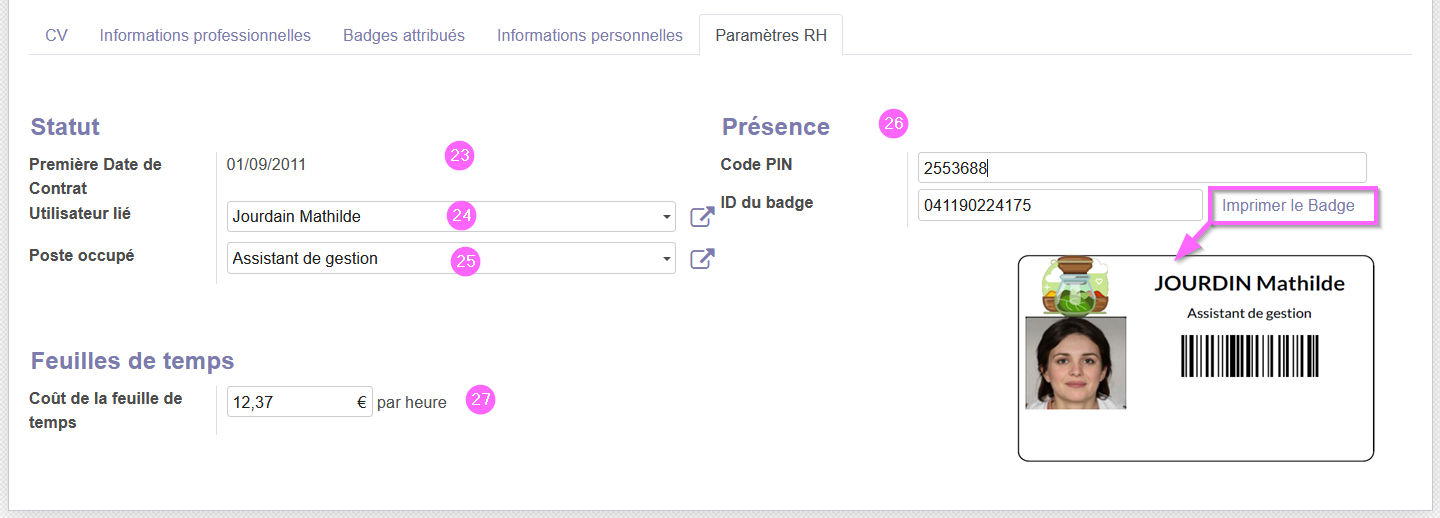
Task: Edit the Code PIN field
Action: pos(1142,168)
